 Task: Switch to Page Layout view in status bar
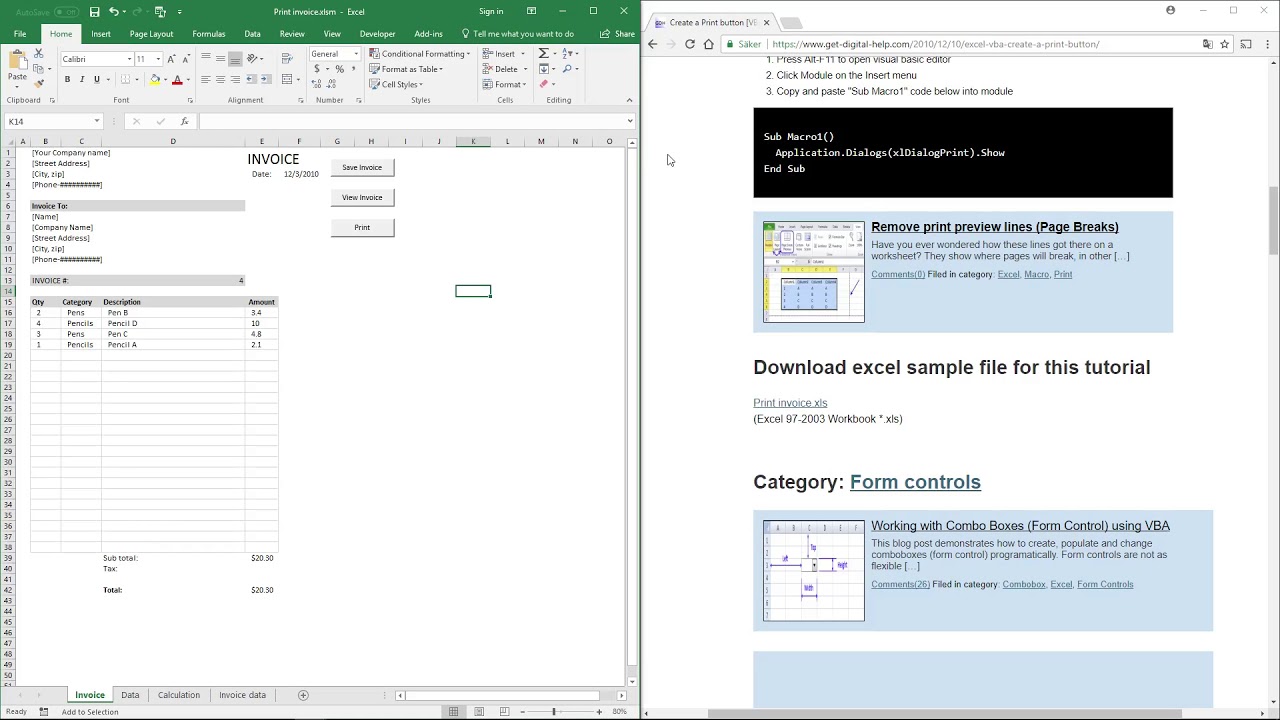tap(479, 711)
